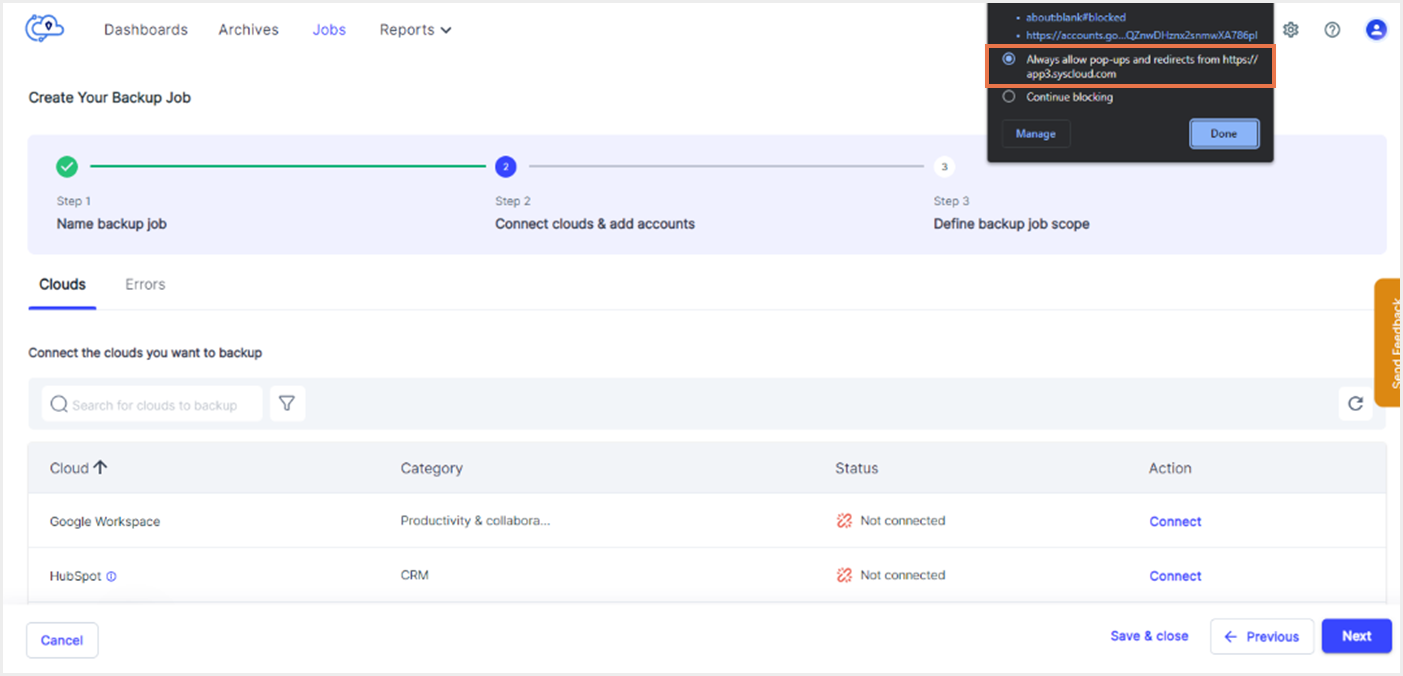The width and height of the screenshot is (1403, 676).
Task: Refresh the clouds list
Action: 1355,404
